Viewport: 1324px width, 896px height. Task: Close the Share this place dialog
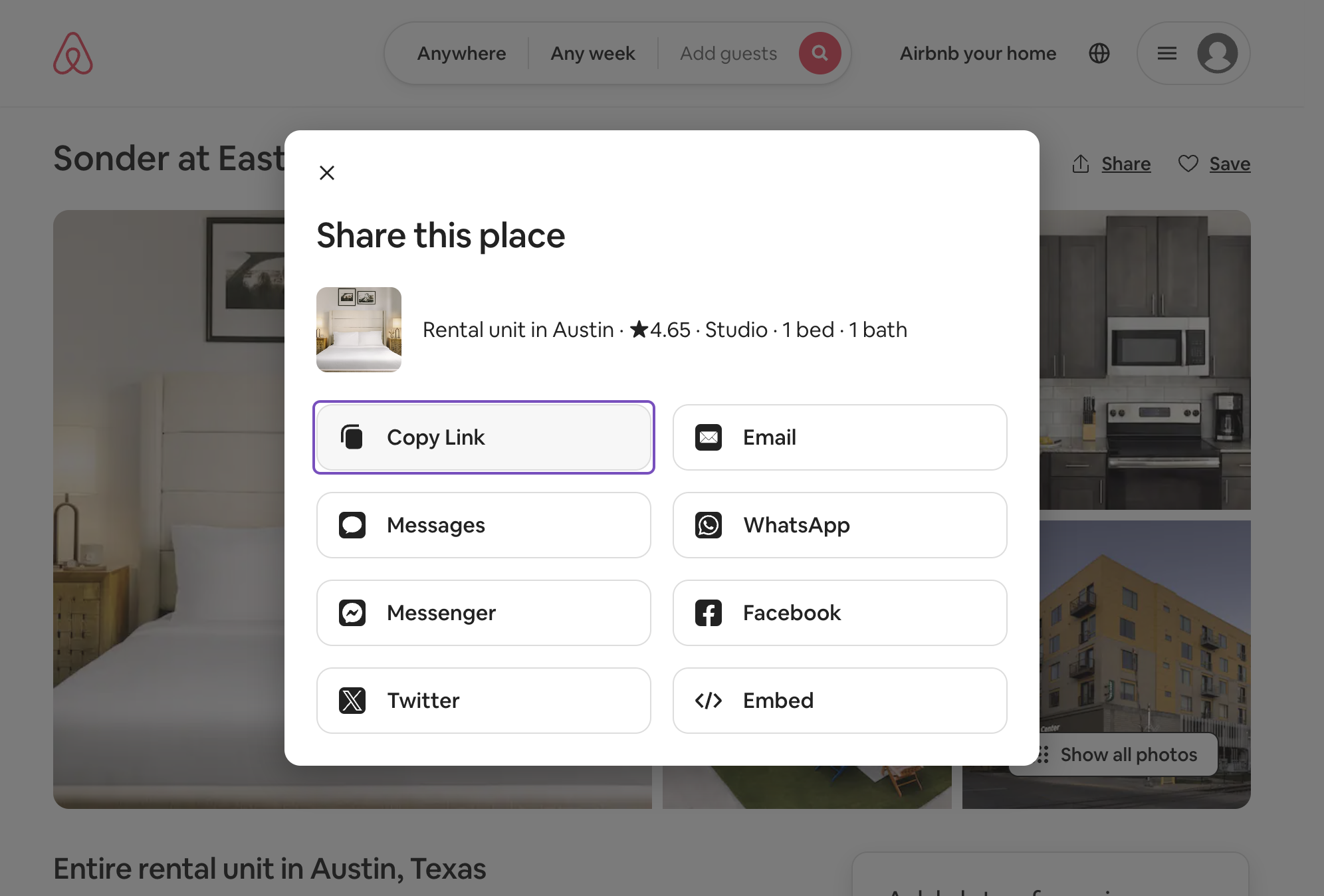click(326, 173)
